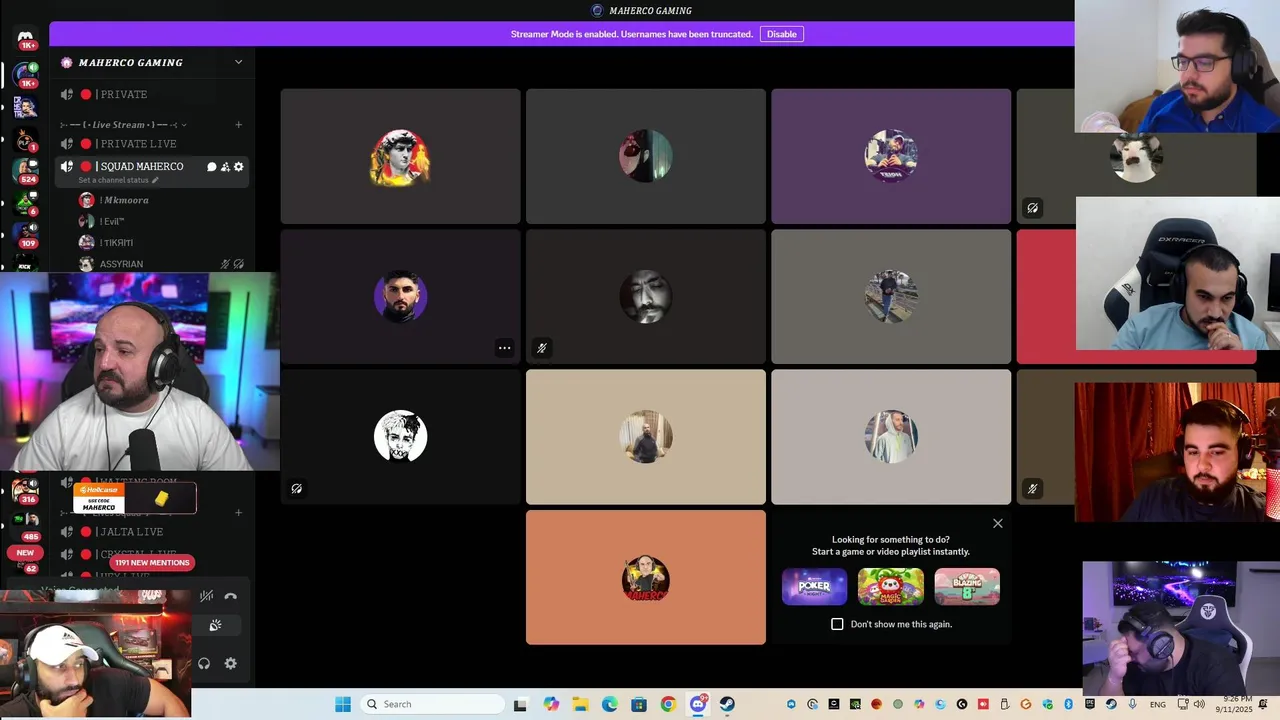Open user settings gear icon
This screenshot has width=1280, height=720.
pos(231,663)
